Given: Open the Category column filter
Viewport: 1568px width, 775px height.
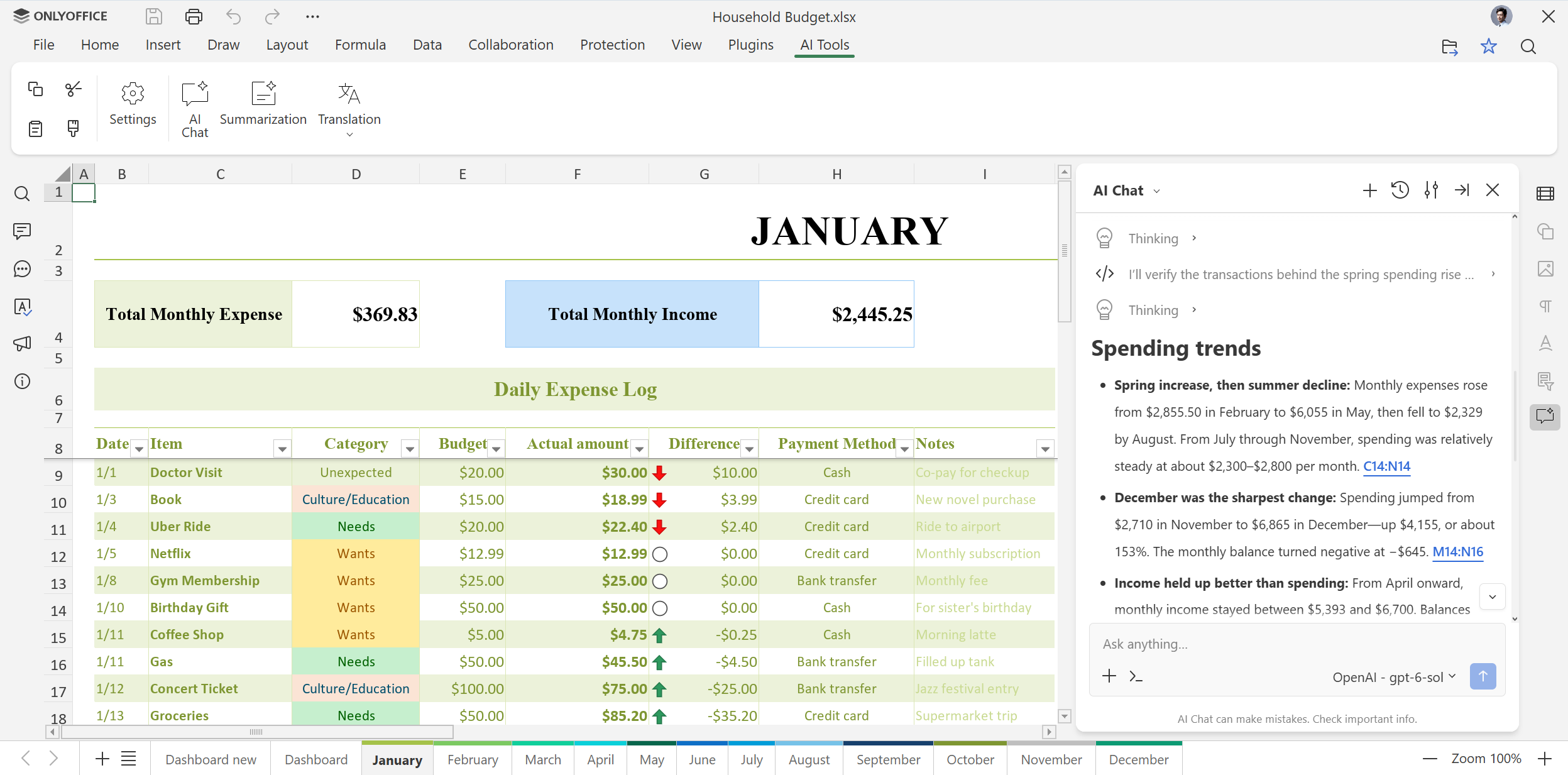Looking at the screenshot, I should (x=410, y=449).
